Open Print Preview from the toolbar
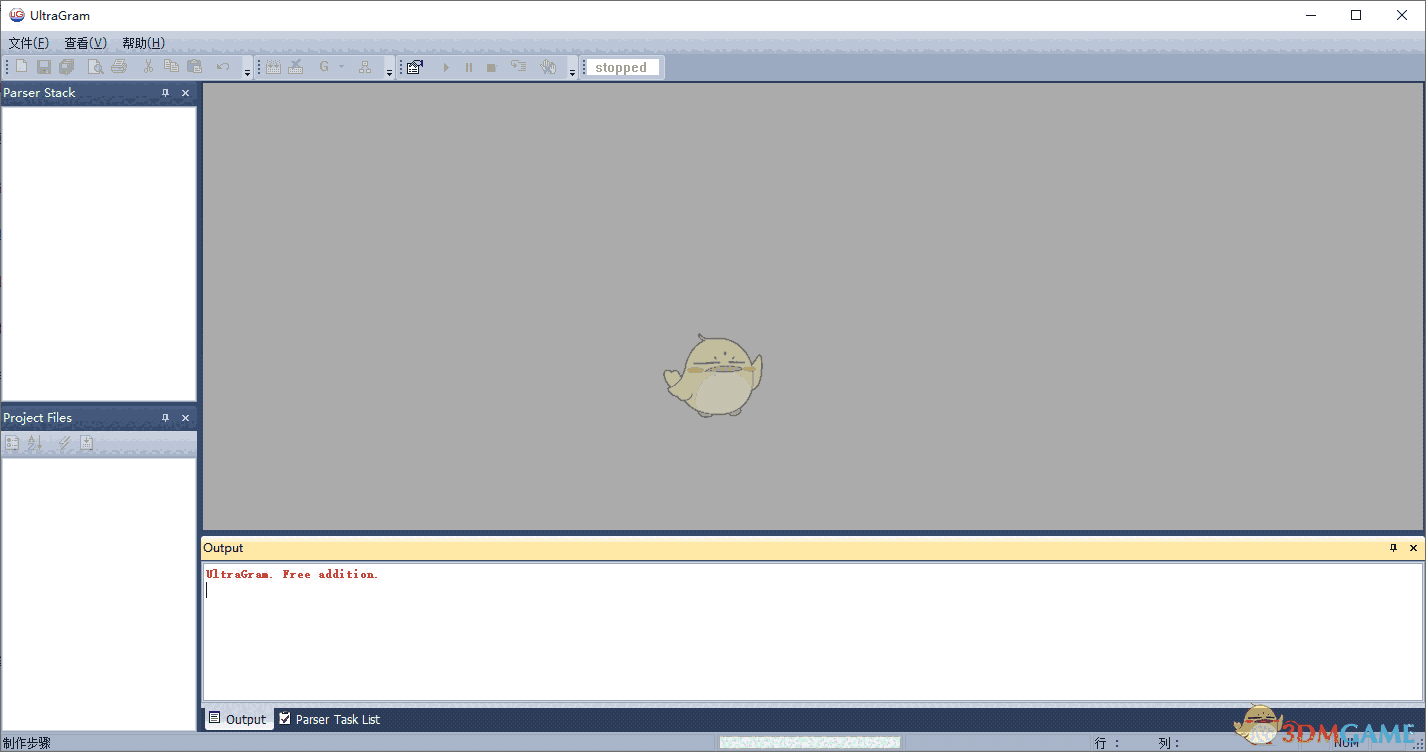1426x752 pixels. pyautogui.click(x=96, y=67)
